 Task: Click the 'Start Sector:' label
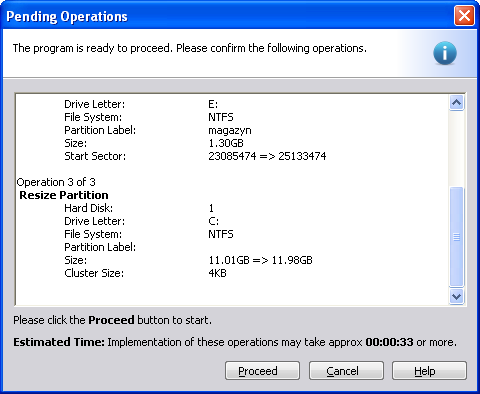point(95,156)
